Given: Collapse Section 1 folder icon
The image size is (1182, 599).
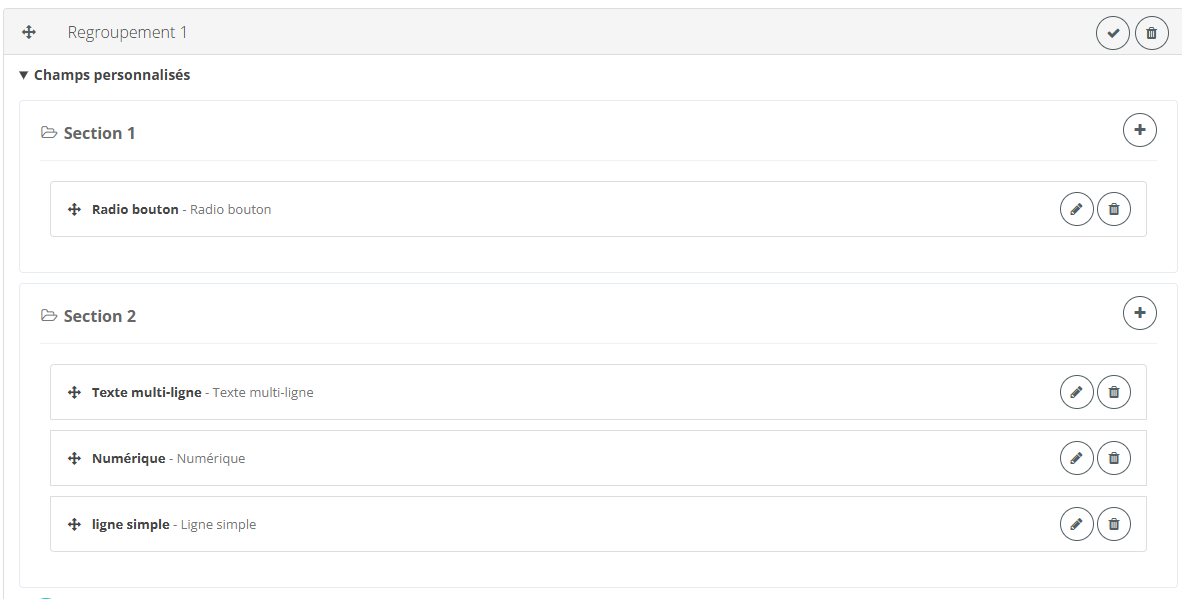Looking at the screenshot, I should click(49, 133).
